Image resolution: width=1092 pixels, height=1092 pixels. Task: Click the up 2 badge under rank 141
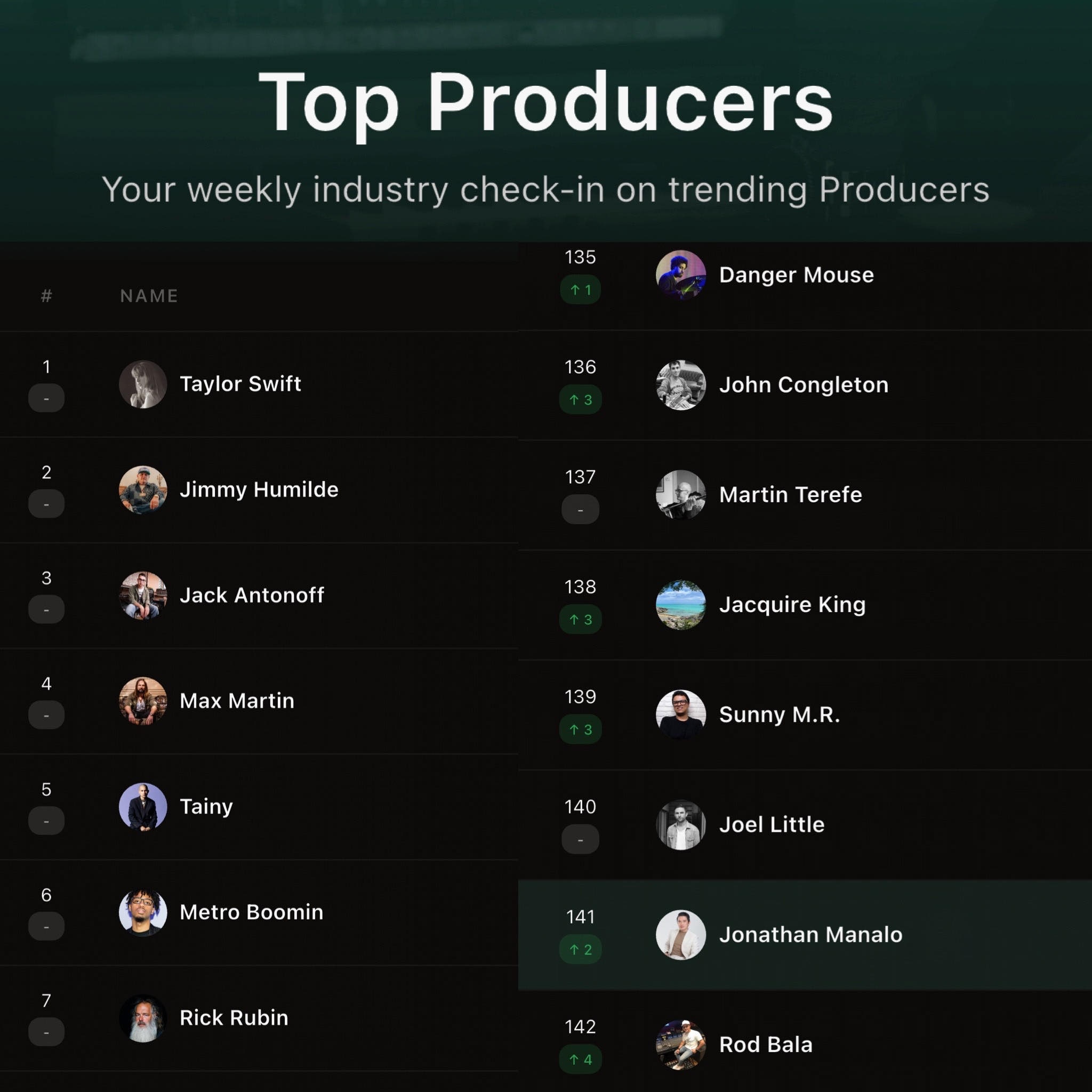pos(581,950)
